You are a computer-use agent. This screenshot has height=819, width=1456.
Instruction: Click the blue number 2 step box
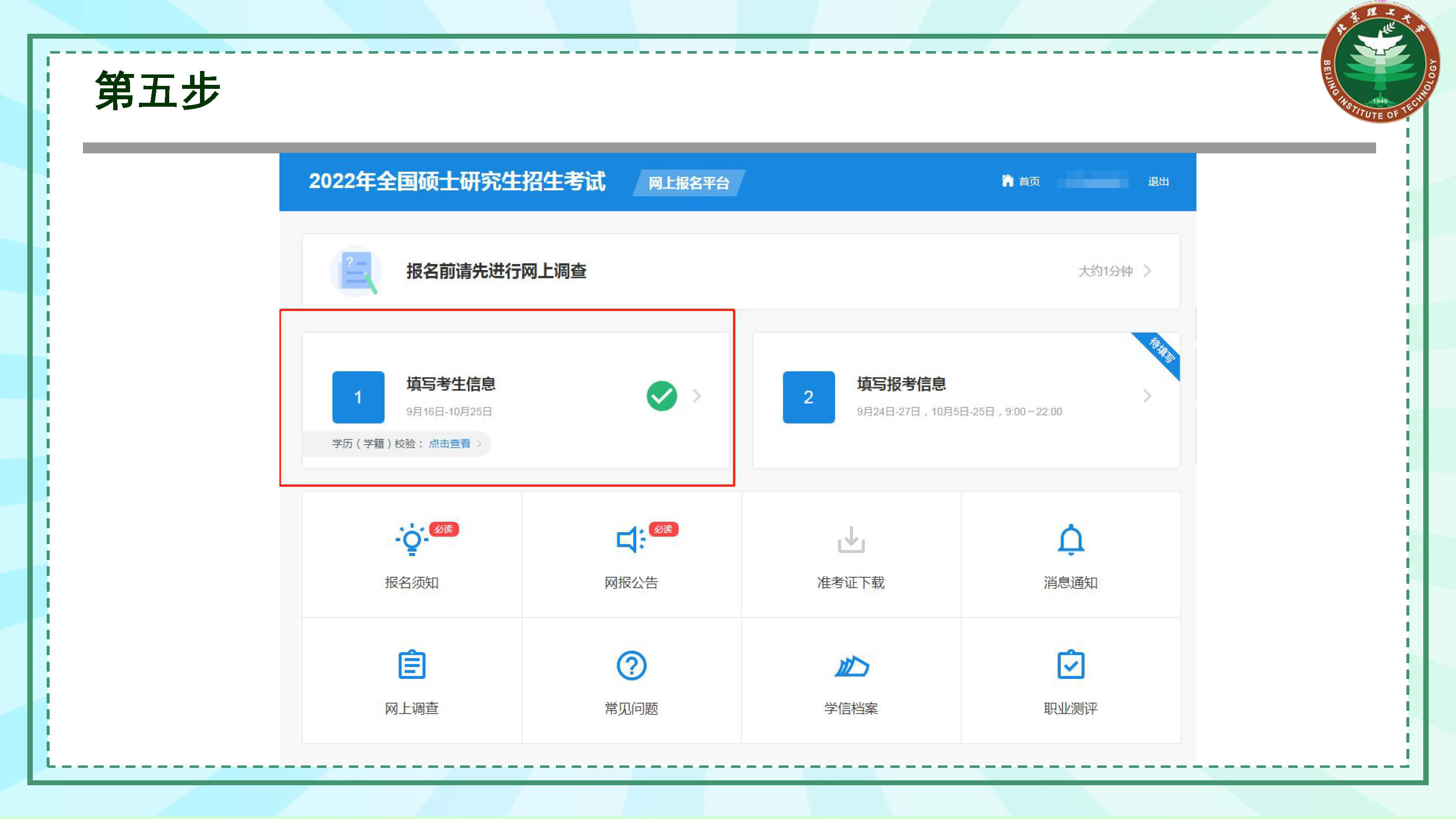808,397
